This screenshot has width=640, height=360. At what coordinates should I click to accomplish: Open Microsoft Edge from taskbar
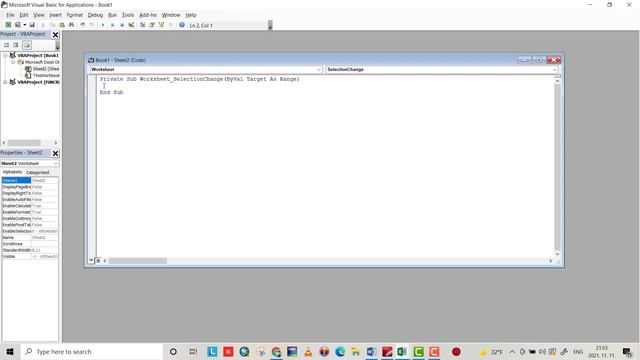tap(340, 351)
